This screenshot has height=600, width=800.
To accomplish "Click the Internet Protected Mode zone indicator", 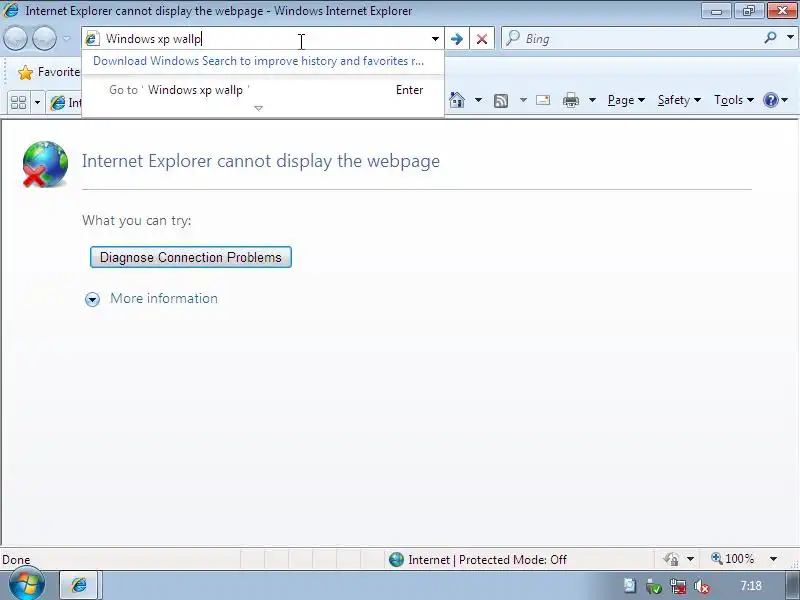I will [477, 560].
